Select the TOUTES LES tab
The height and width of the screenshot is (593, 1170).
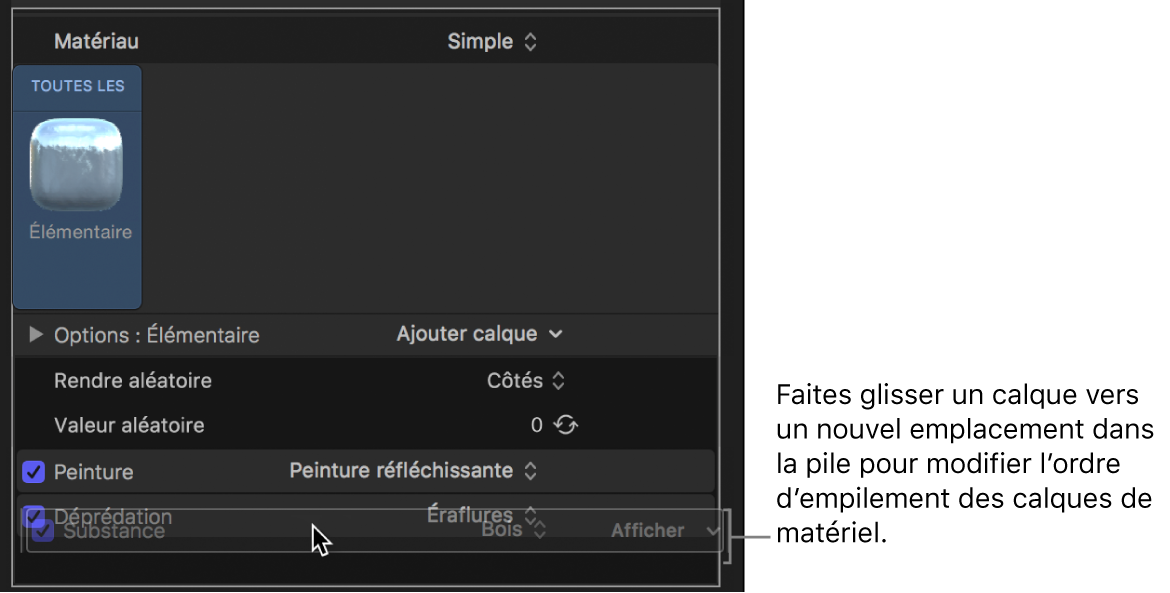coord(77,88)
